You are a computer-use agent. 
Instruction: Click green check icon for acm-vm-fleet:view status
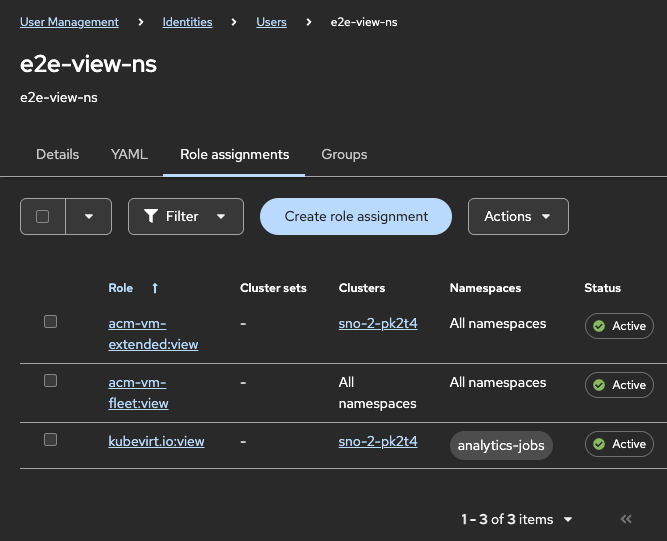[599, 385]
